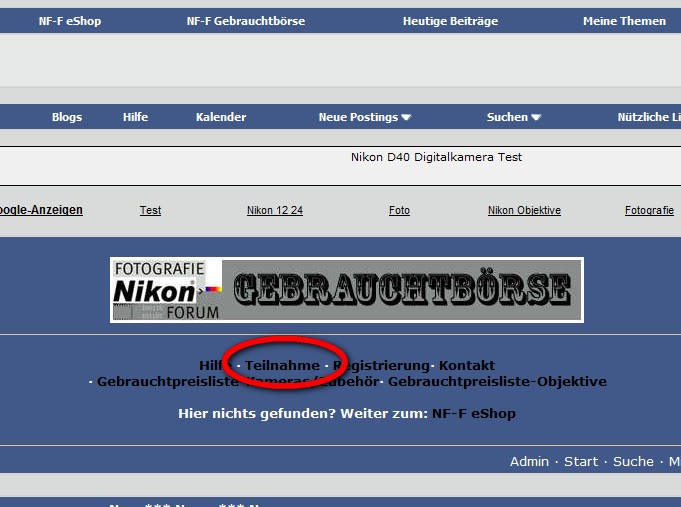
Task: Expand the Neue Postings dropdown
Action: pyautogui.click(x=365, y=117)
